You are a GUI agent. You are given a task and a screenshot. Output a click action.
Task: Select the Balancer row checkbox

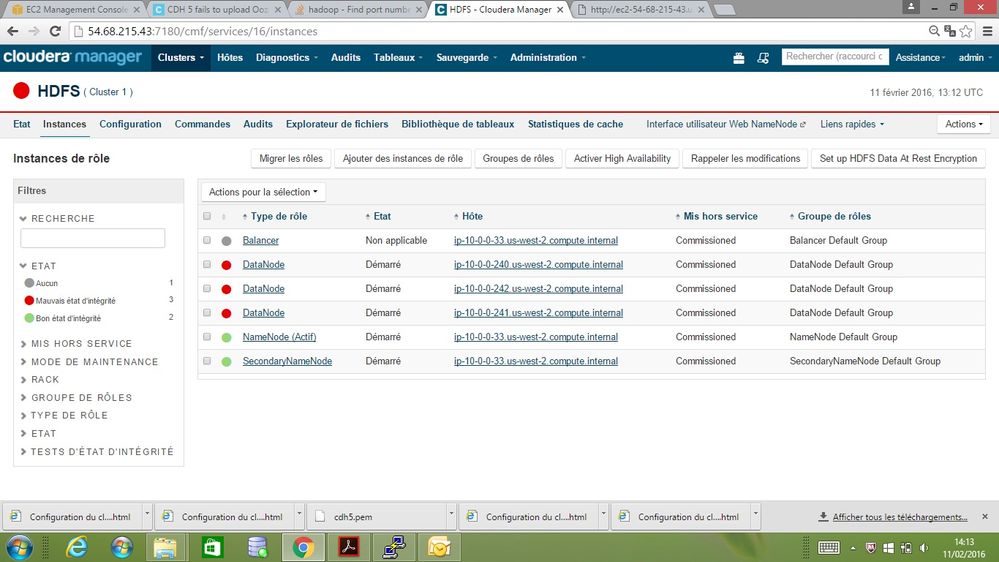207,240
